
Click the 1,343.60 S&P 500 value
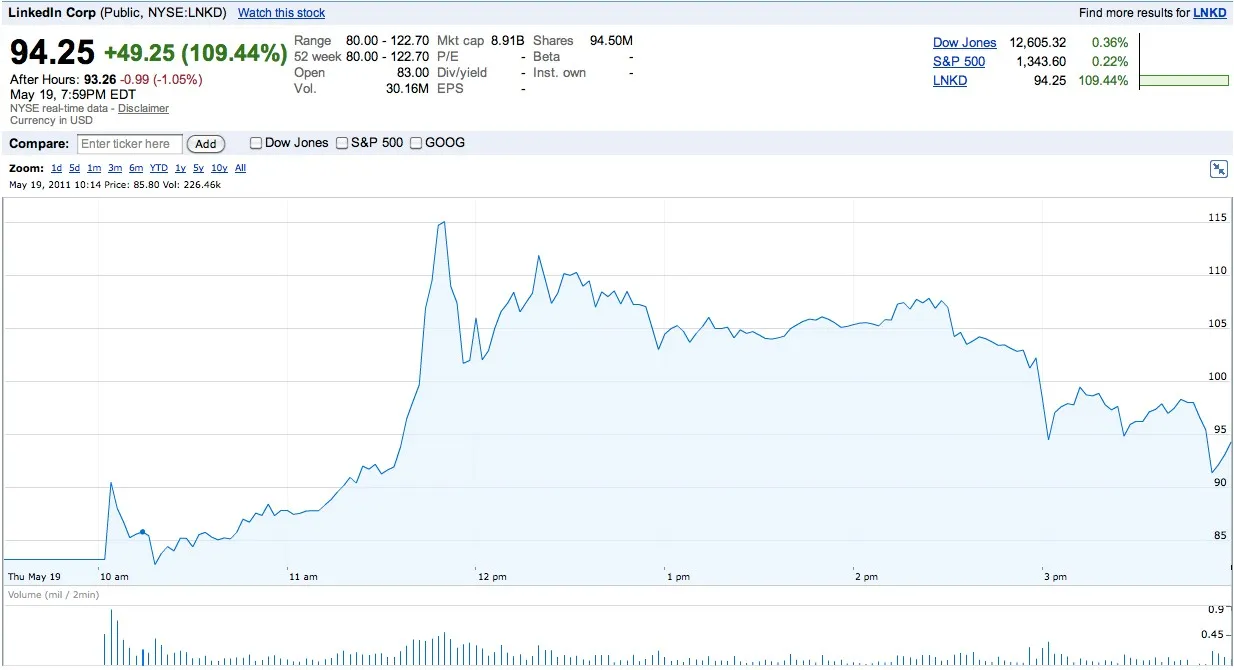tap(1041, 62)
